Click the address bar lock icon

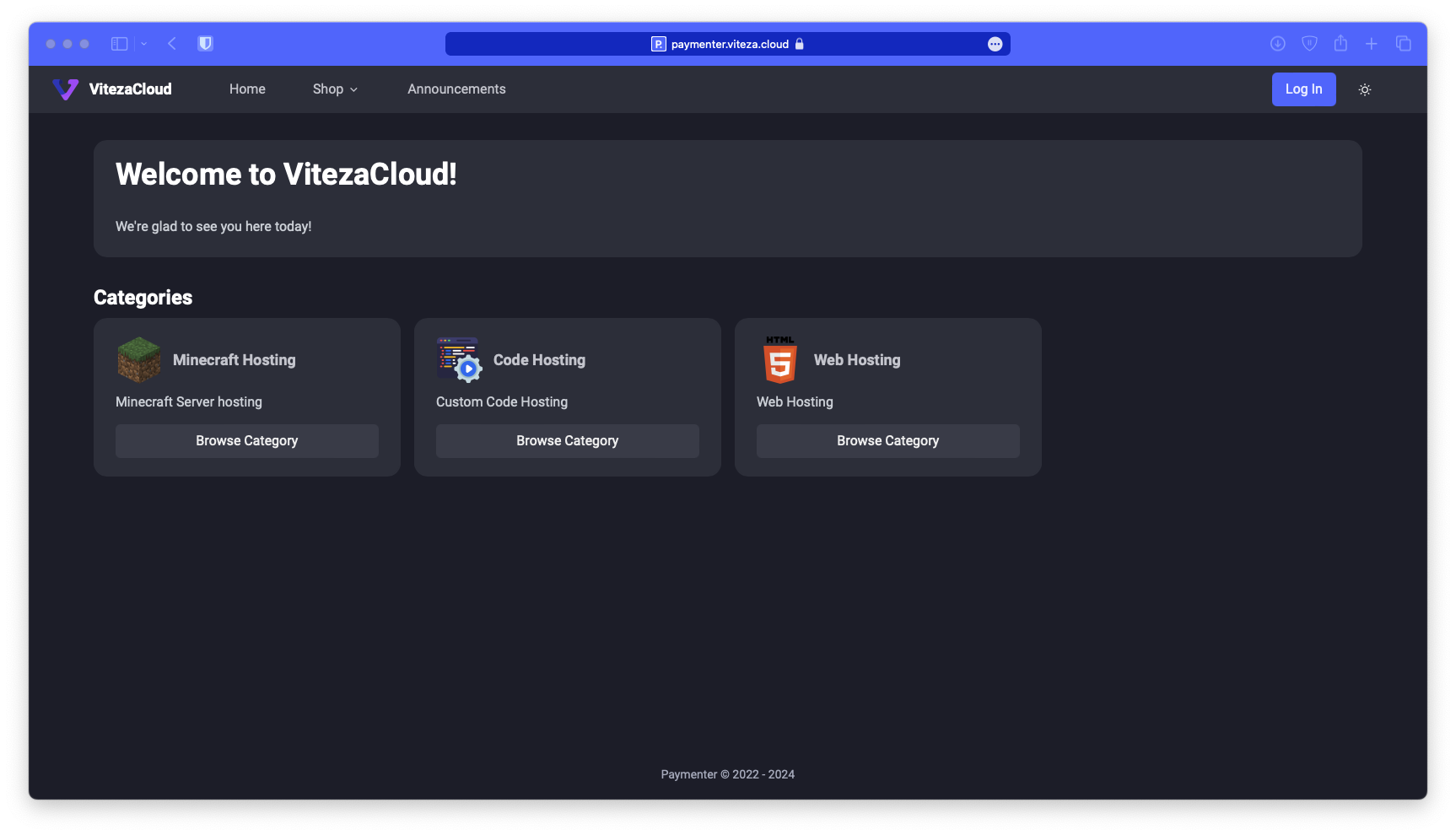pyautogui.click(x=800, y=44)
